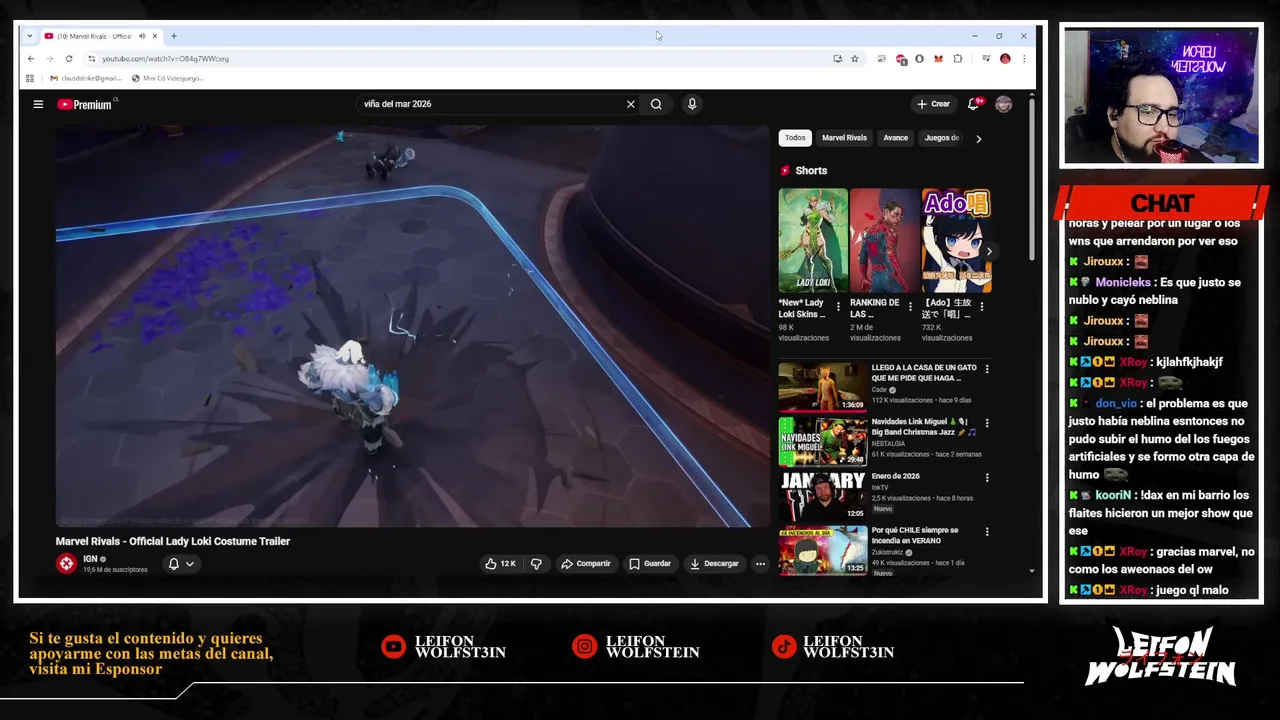Go back using browser back arrow

click(x=31, y=59)
